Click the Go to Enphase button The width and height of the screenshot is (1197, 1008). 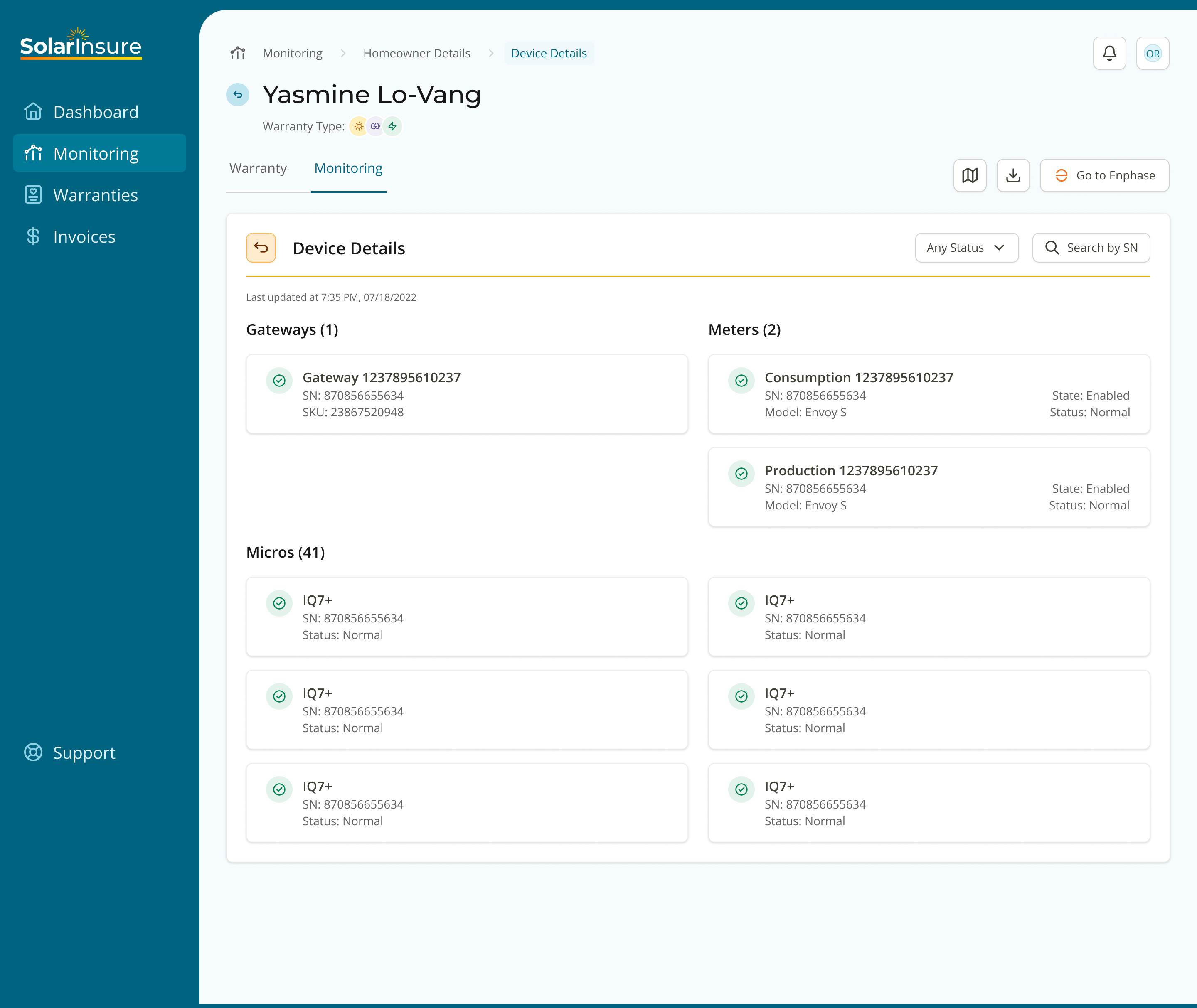click(x=1104, y=175)
